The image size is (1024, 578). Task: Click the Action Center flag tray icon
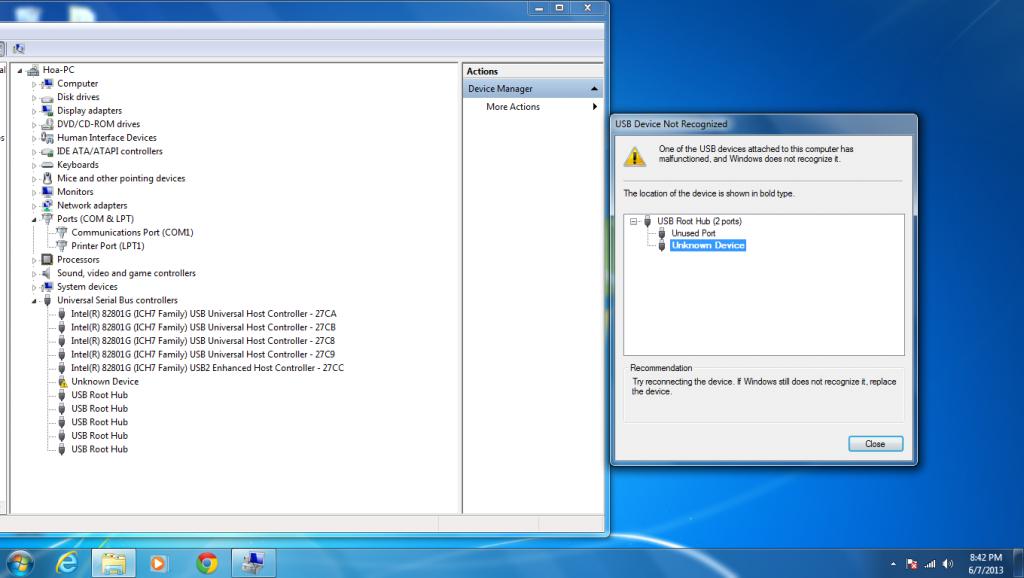click(x=912, y=564)
